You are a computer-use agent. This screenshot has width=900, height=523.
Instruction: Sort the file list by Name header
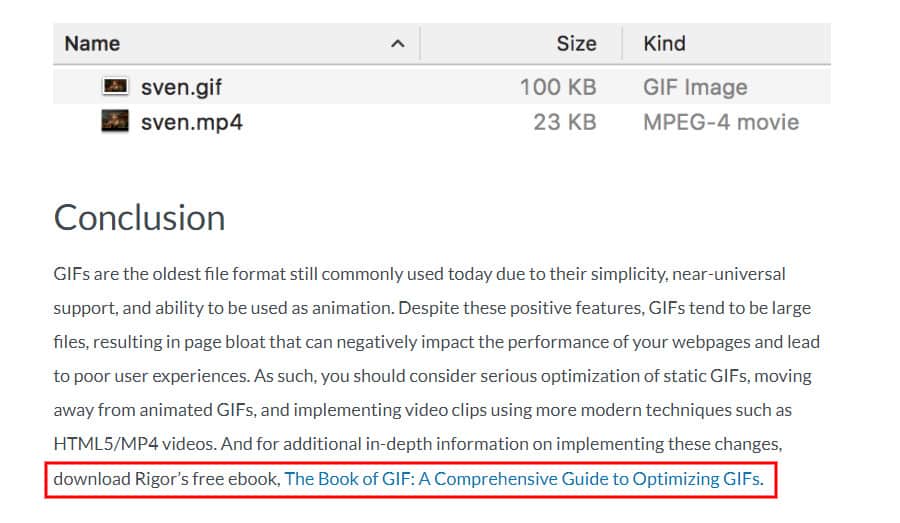pyautogui.click(x=92, y=44)
